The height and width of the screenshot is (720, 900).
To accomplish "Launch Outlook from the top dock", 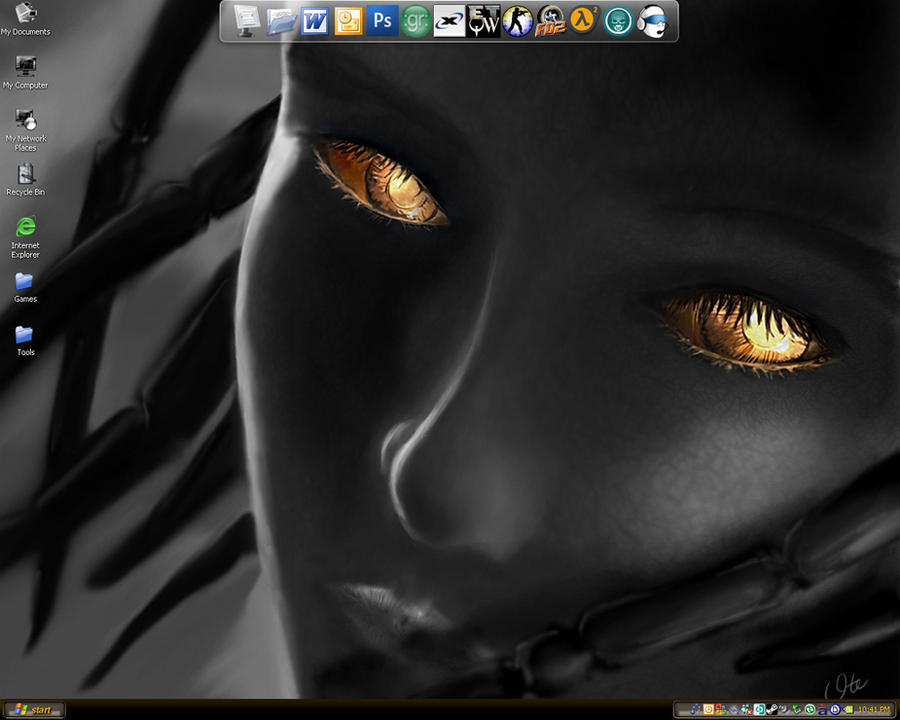I will pos(348,22).
